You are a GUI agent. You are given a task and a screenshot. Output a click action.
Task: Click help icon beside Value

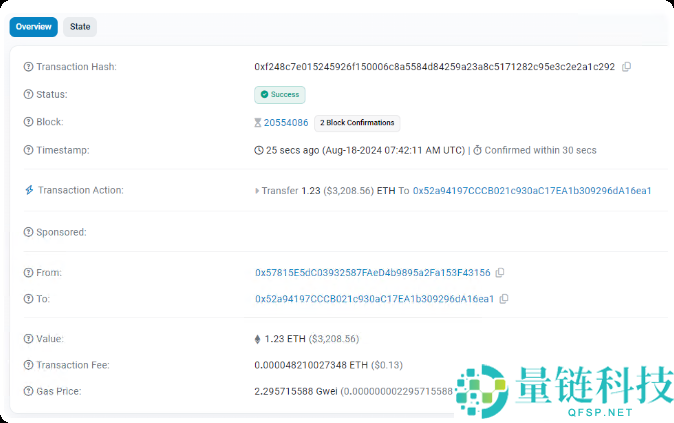click(x=28, y=339)
